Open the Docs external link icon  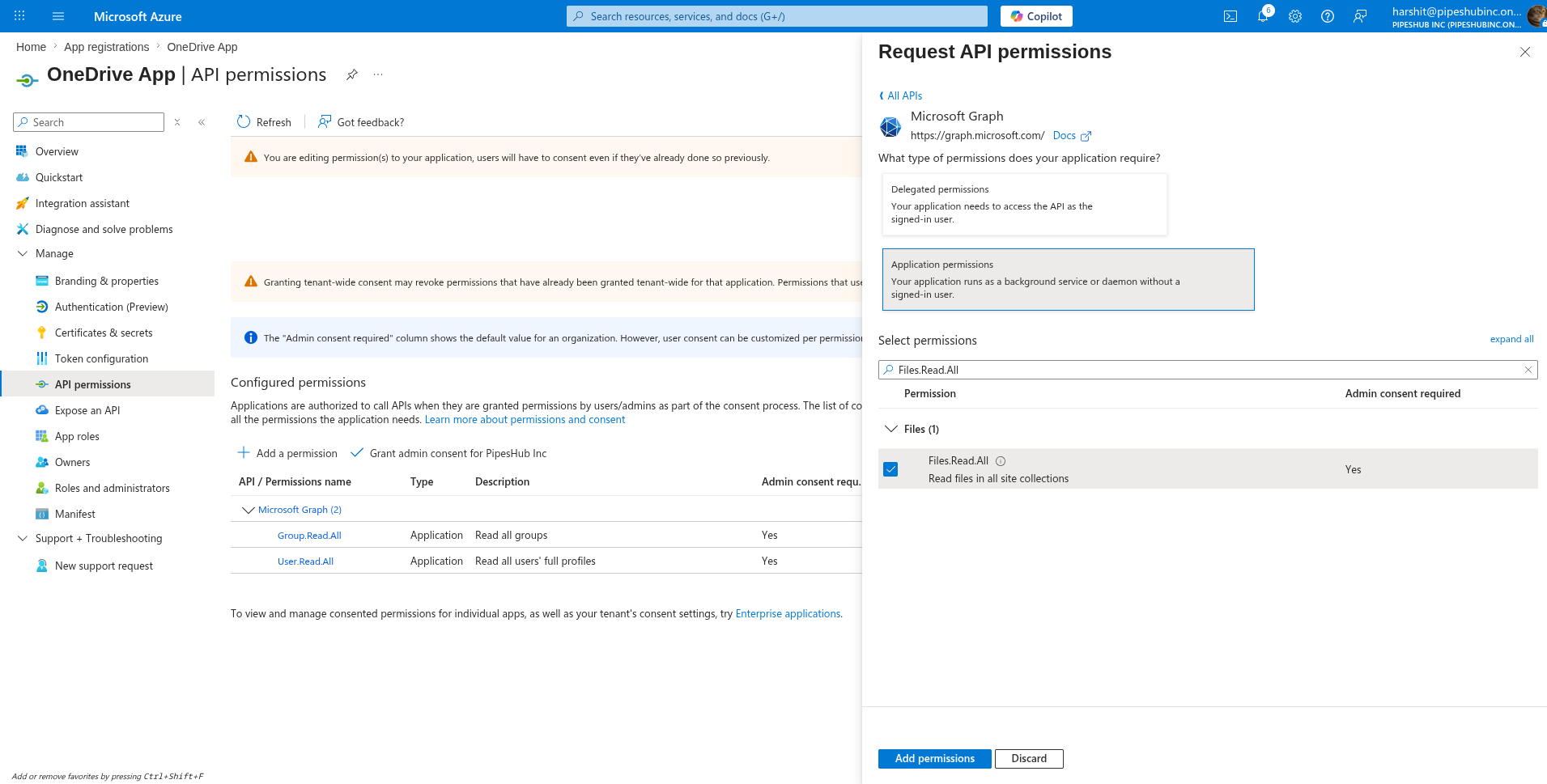coord(1086,136)
